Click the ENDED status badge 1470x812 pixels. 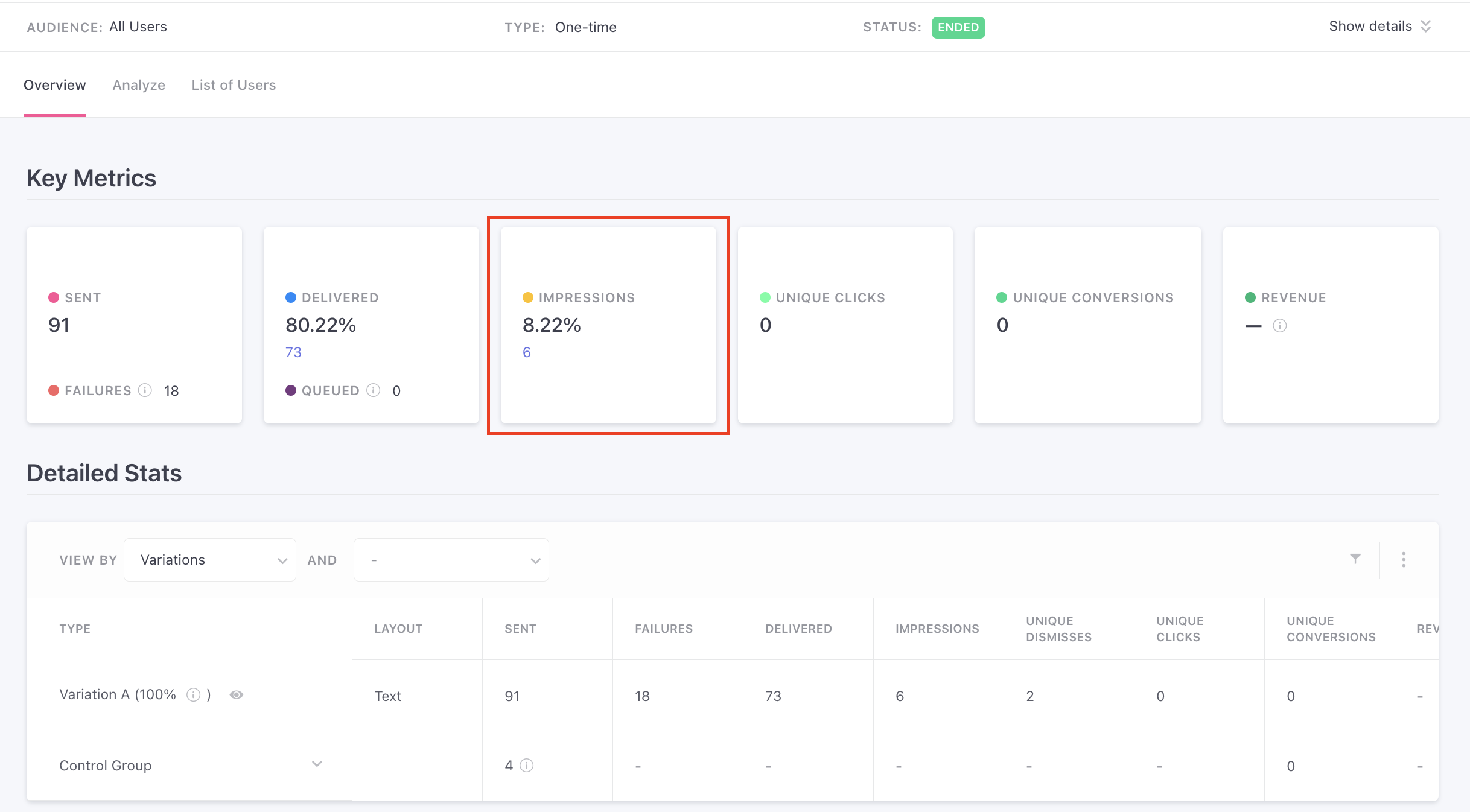(x=958, y=27)
